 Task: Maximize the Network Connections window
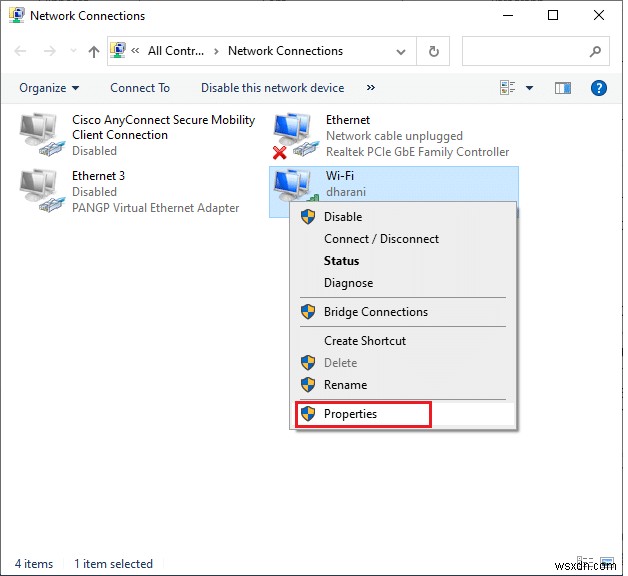coord(553,16)
